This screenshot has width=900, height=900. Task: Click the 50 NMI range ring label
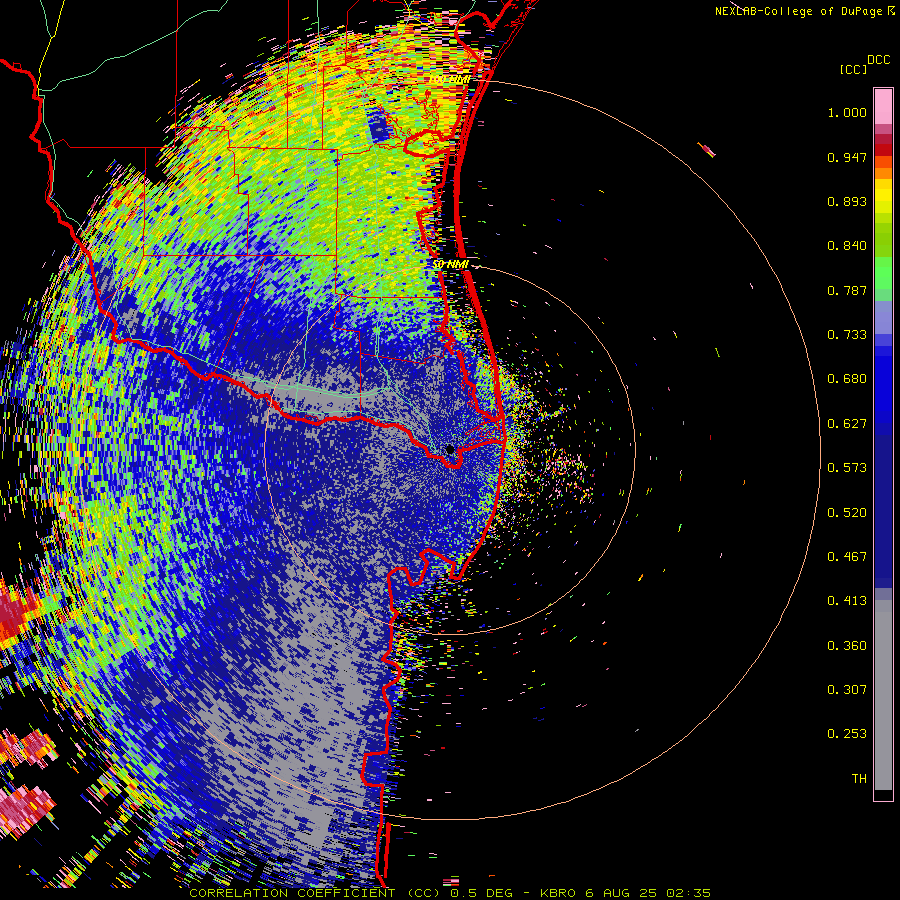(451, 265)
